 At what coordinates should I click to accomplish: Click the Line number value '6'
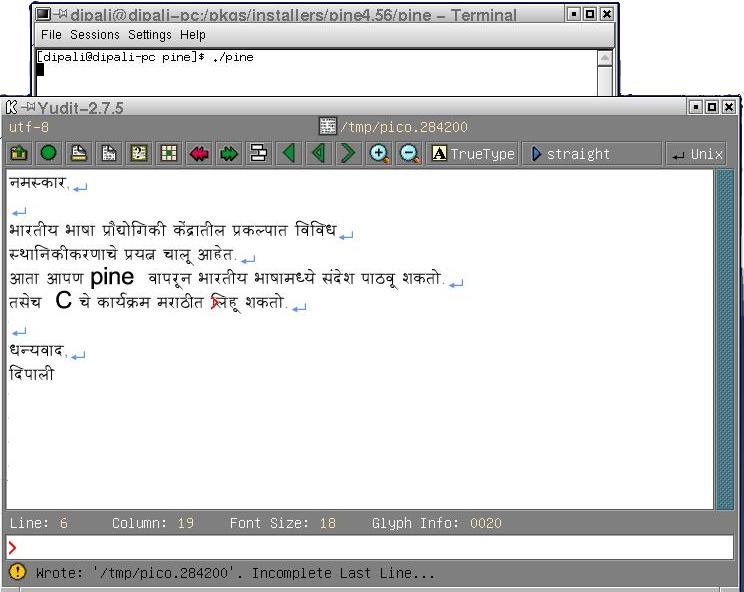[x=64, y=523]
